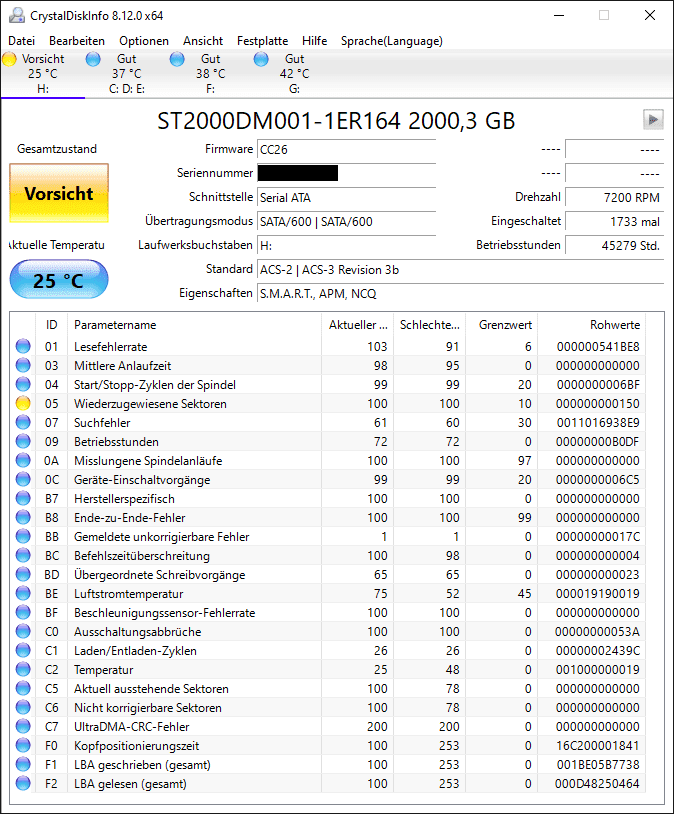Click the status dot for Herstellerspezifisch

(23, 498)
